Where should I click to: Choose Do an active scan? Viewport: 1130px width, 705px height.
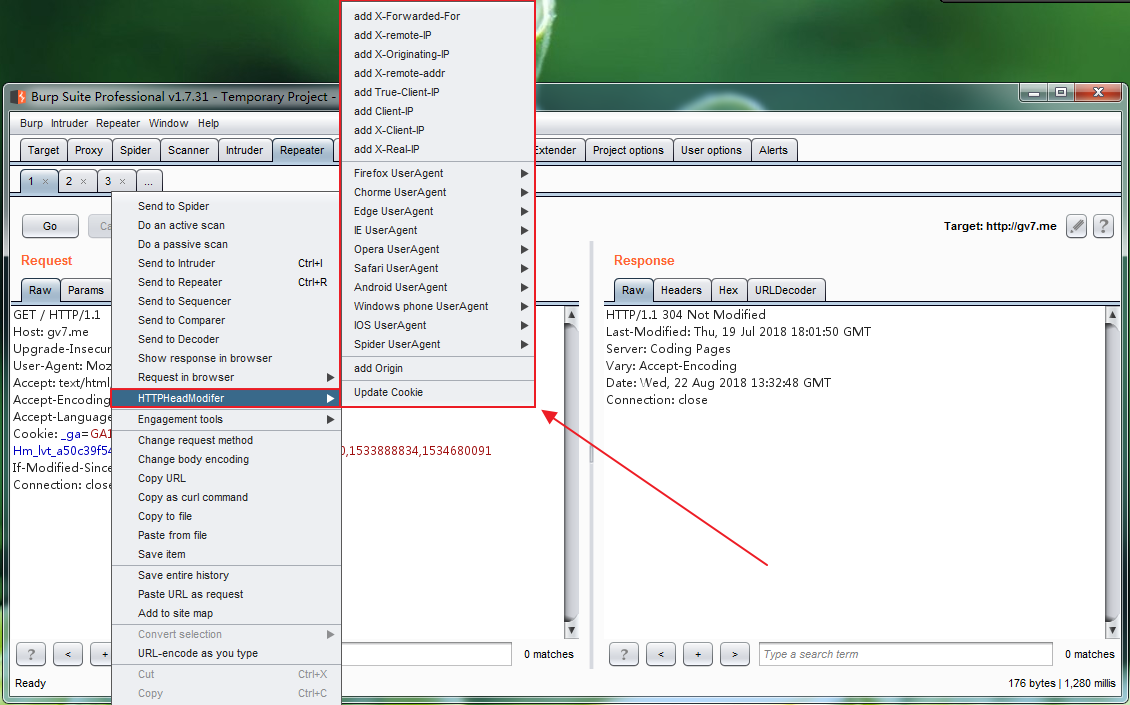pyautogui.click(x=226, y=225)
